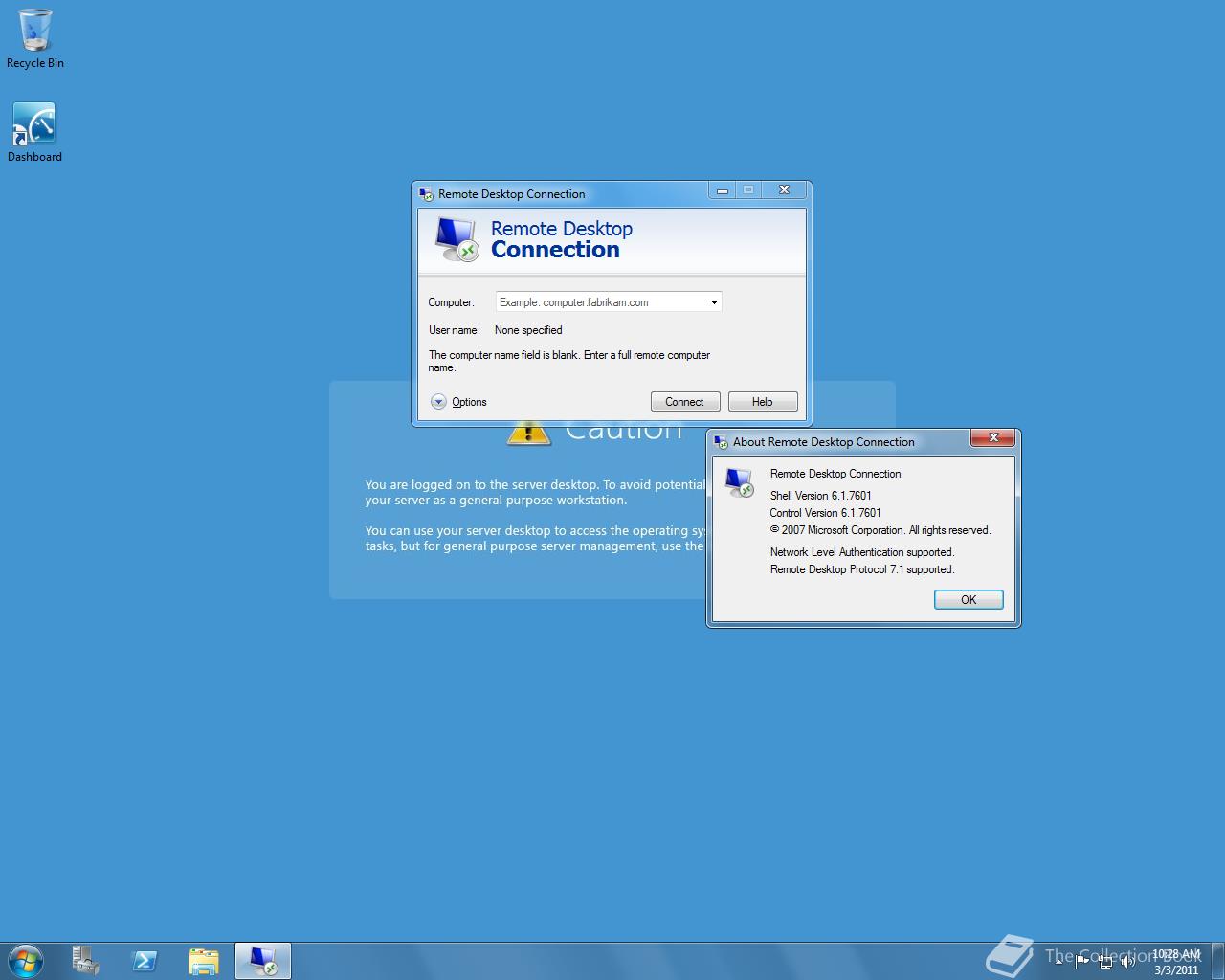Click the About dialog title bar icon

pos(721,441)
